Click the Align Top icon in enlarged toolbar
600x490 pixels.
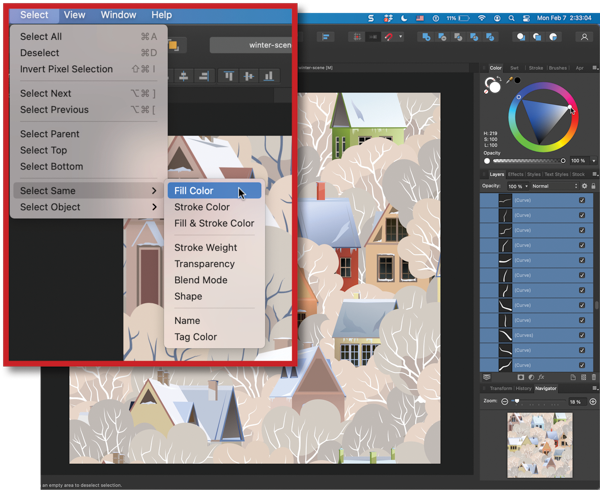point(229,76)
